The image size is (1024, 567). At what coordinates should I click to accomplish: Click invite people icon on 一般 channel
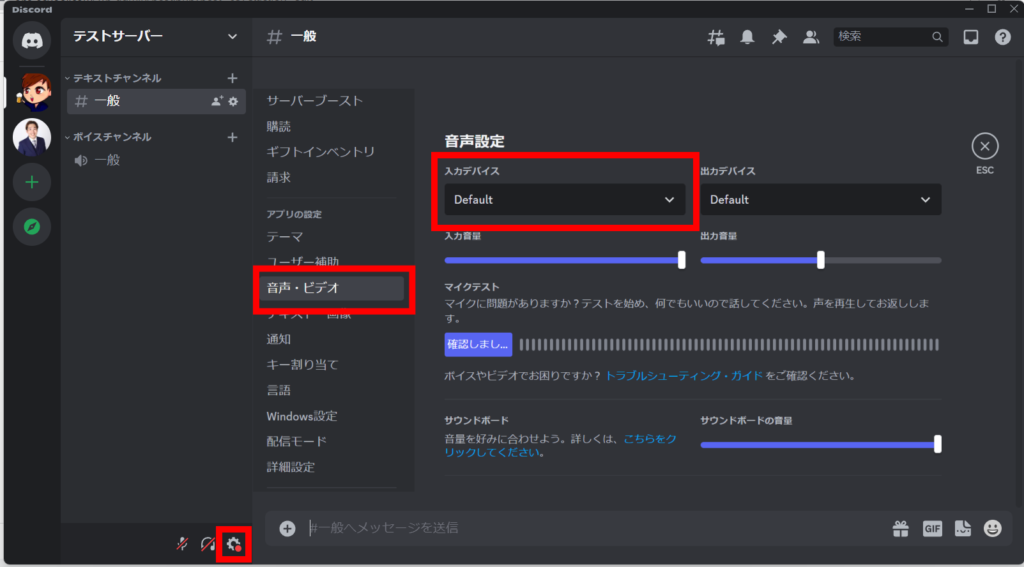[x=217, y=101]
